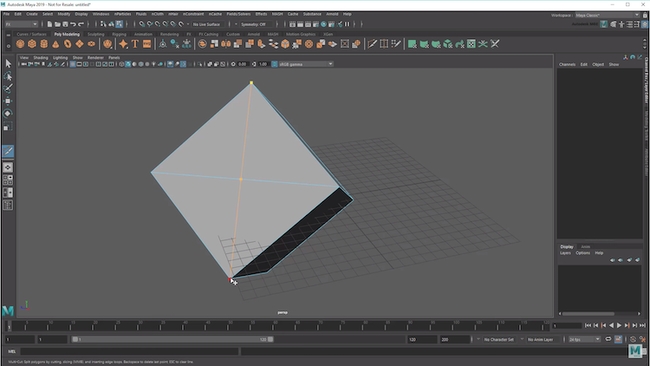This screenshot has height=366, width=650.
Task: Click the play forwards button
Action: pos(619,325)
